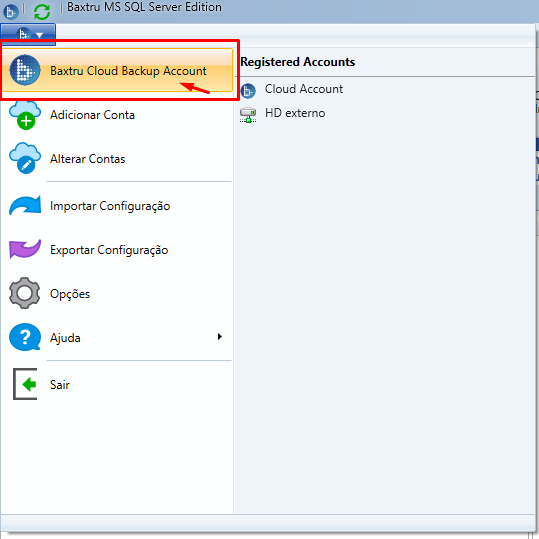539x539 pixels.
Task: Click the gear icon for Opções
Action: [25, 293]
